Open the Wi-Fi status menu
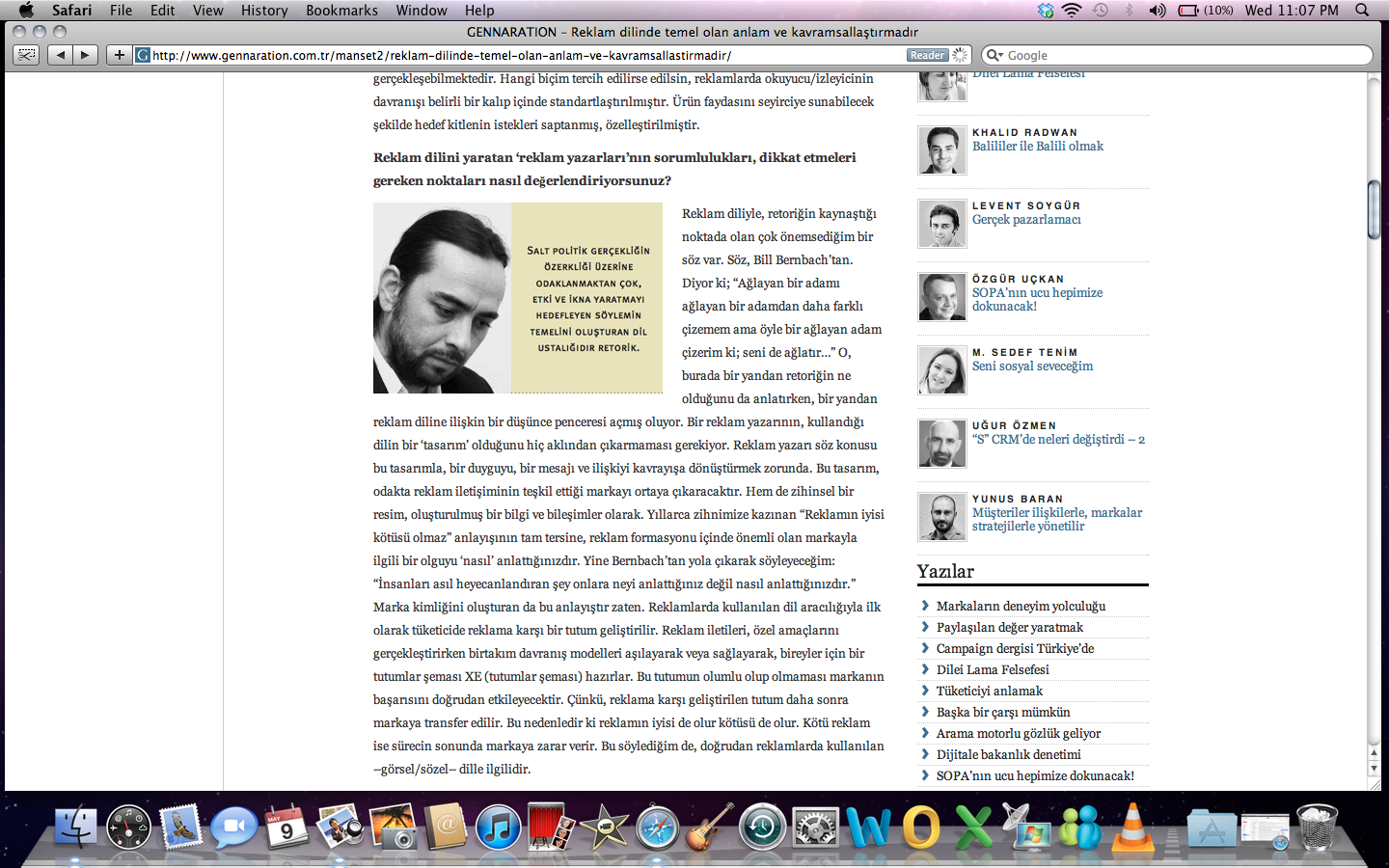 point(1072,10)
